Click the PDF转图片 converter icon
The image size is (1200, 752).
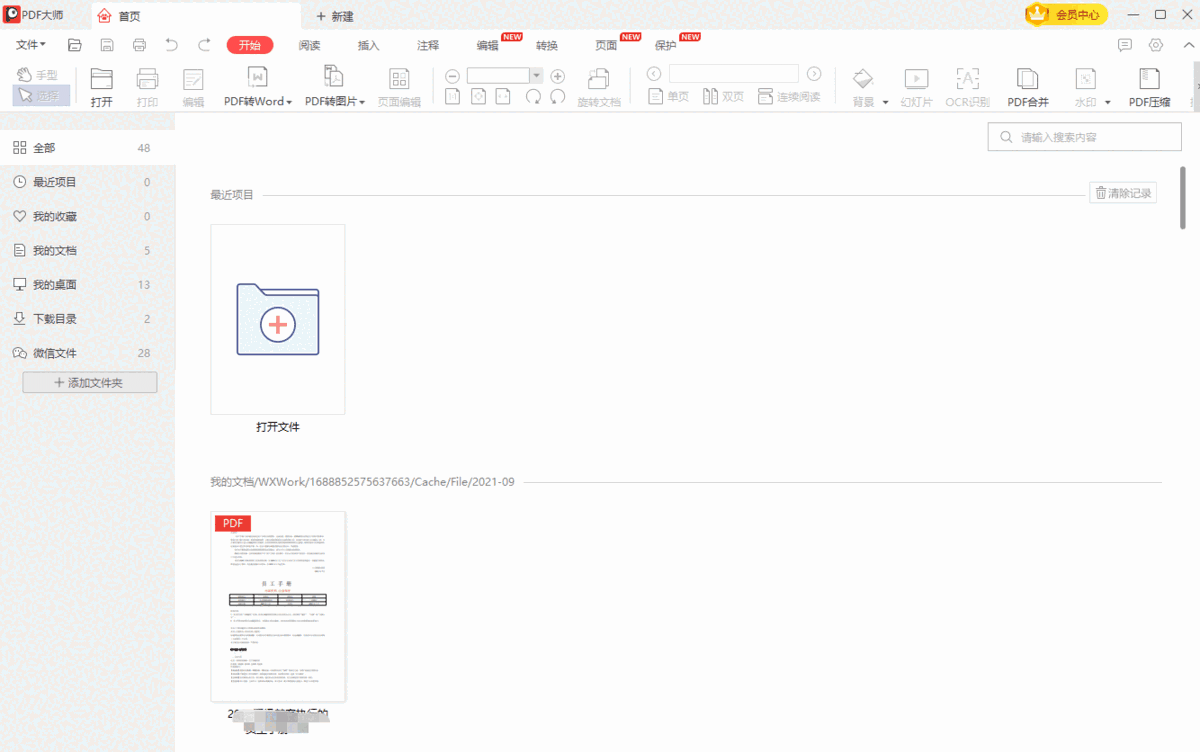click(x=334, y=78)
